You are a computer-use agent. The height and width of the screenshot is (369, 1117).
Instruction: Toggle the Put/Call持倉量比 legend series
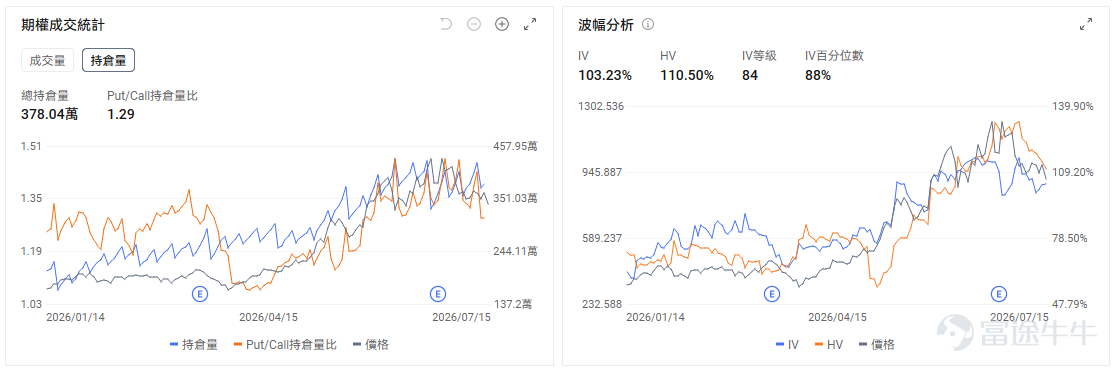click(285, 345)
